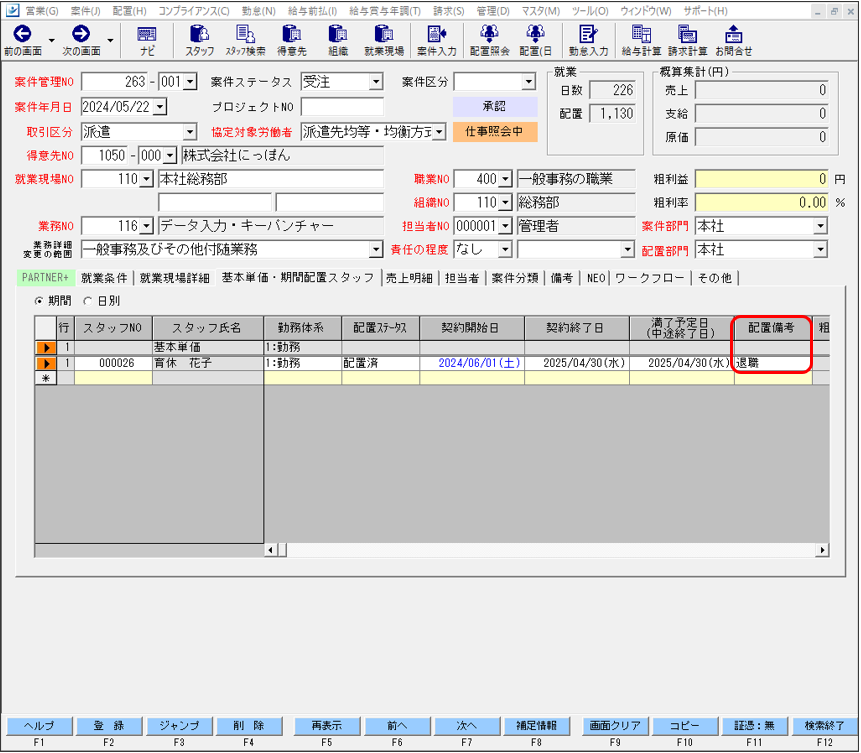Viewport: 861px width, 753px height.
Task: Open the マスタ(M) menu
Action: 541,10
